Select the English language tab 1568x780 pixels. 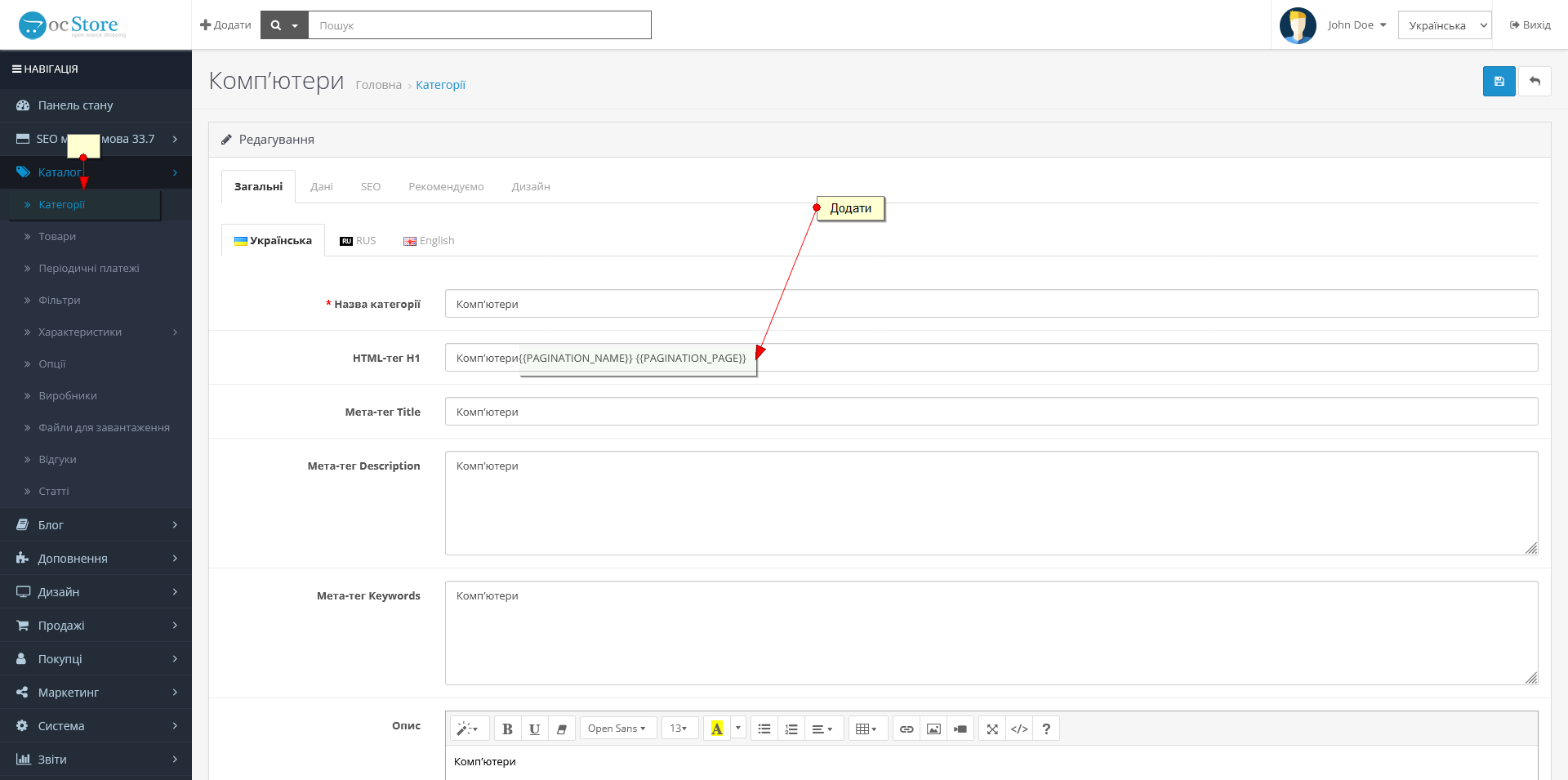429,241
